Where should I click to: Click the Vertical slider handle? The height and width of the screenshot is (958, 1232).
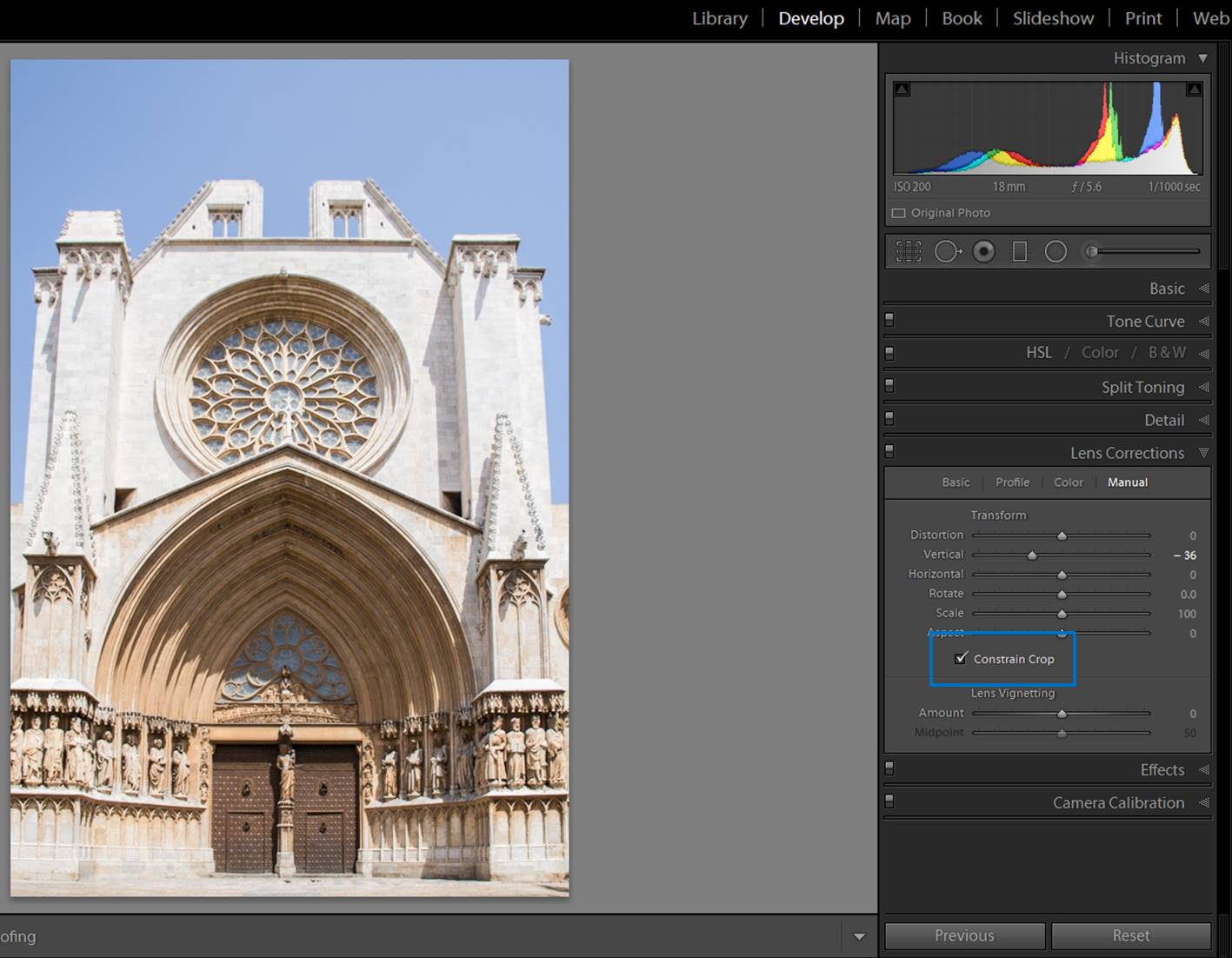click(1032, 555)
